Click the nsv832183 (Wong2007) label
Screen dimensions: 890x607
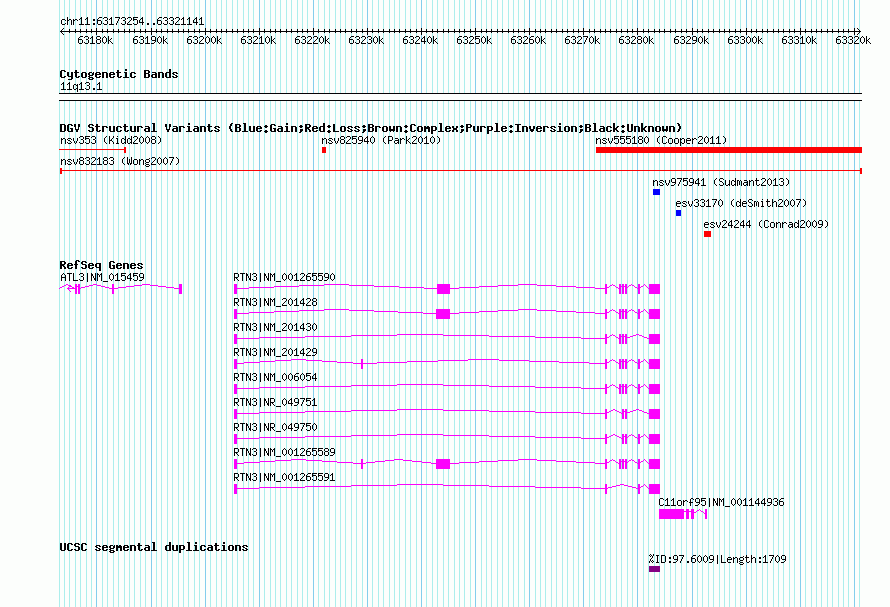coord(120,161)
